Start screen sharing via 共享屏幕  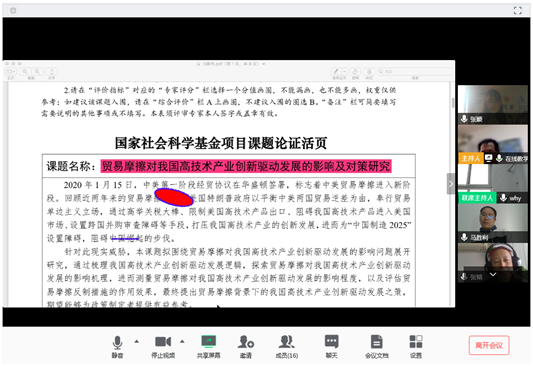[208, 347]
